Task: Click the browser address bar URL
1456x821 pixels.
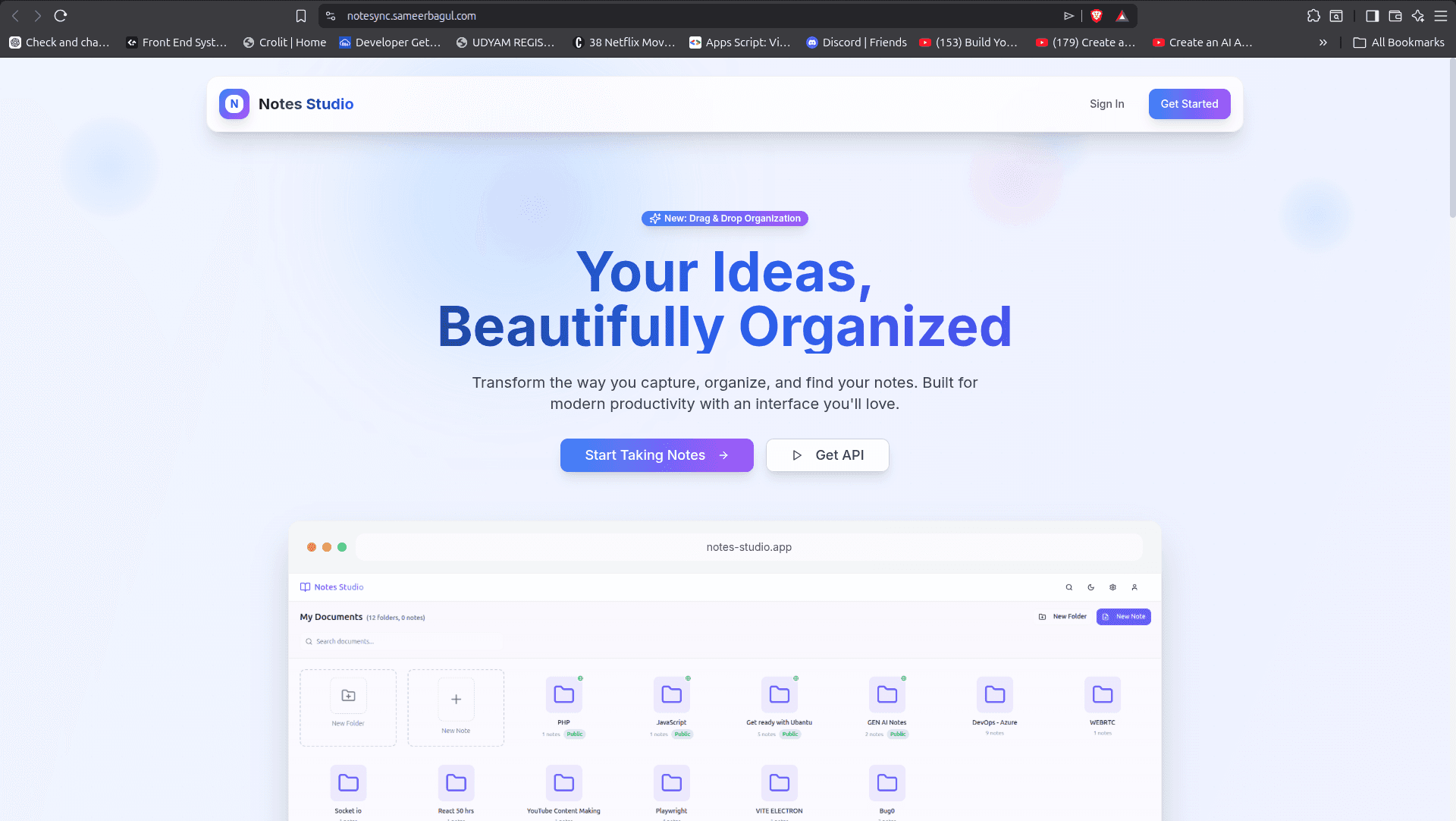Action: tap(412, 15)
